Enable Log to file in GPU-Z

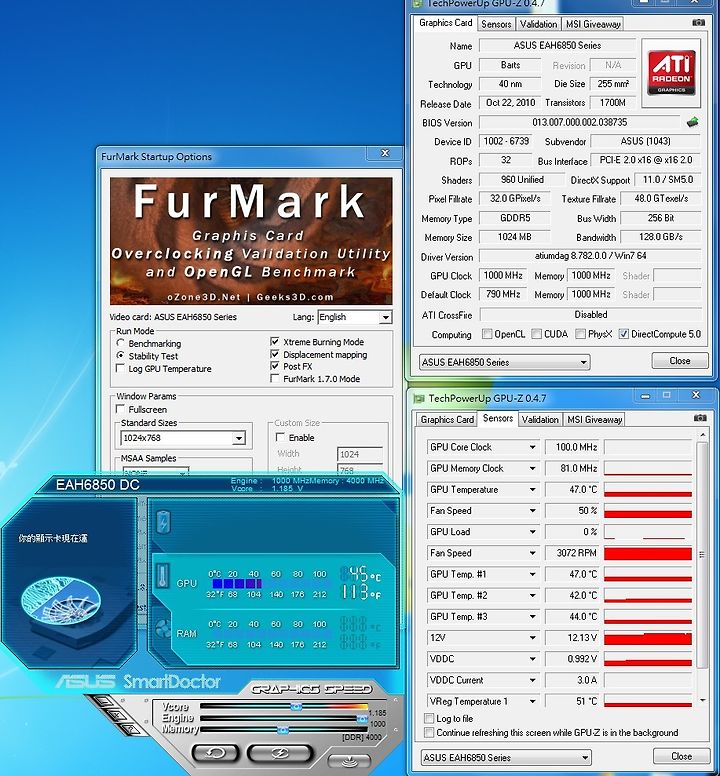tap(429, 718)
